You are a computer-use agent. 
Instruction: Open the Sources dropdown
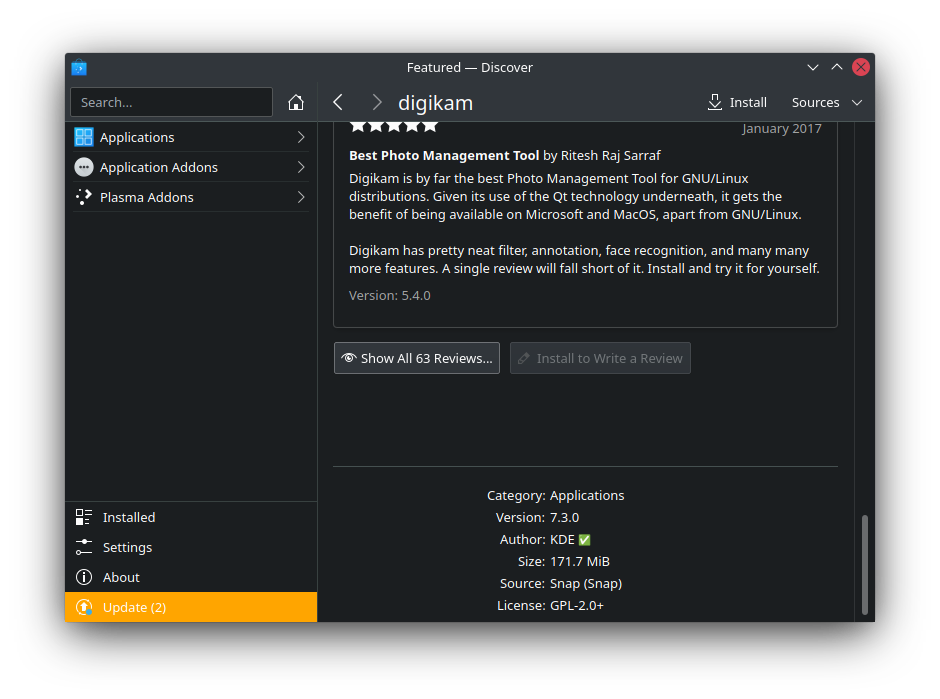827,103
